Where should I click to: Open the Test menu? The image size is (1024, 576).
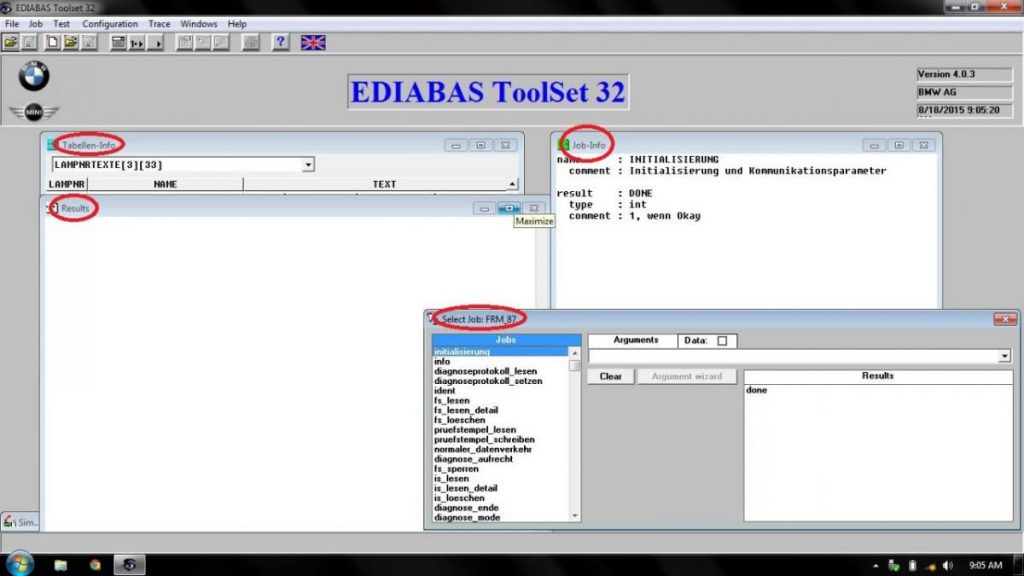pyautogui.click(x=61, y=24)
